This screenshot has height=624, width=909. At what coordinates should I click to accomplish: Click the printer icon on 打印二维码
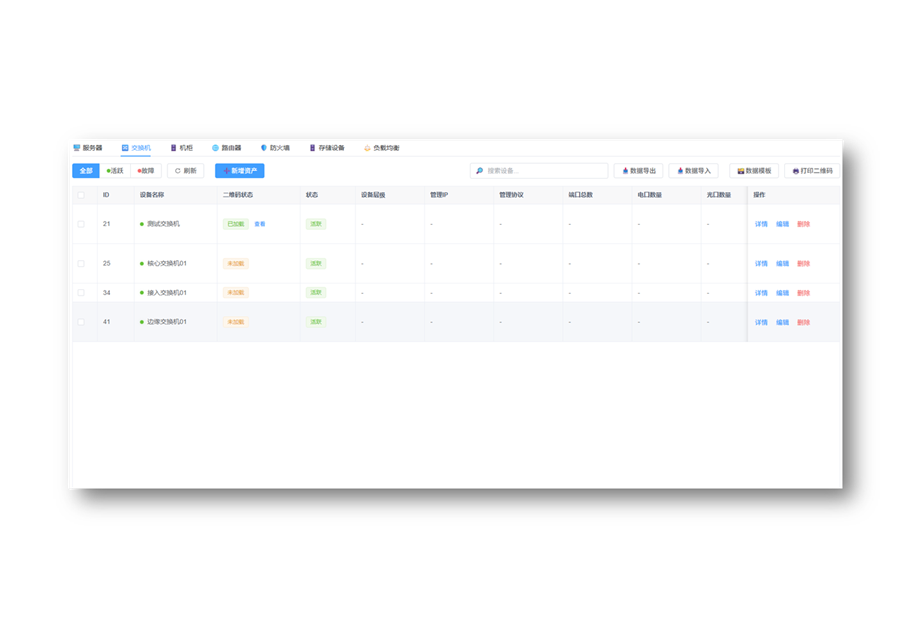796,171
